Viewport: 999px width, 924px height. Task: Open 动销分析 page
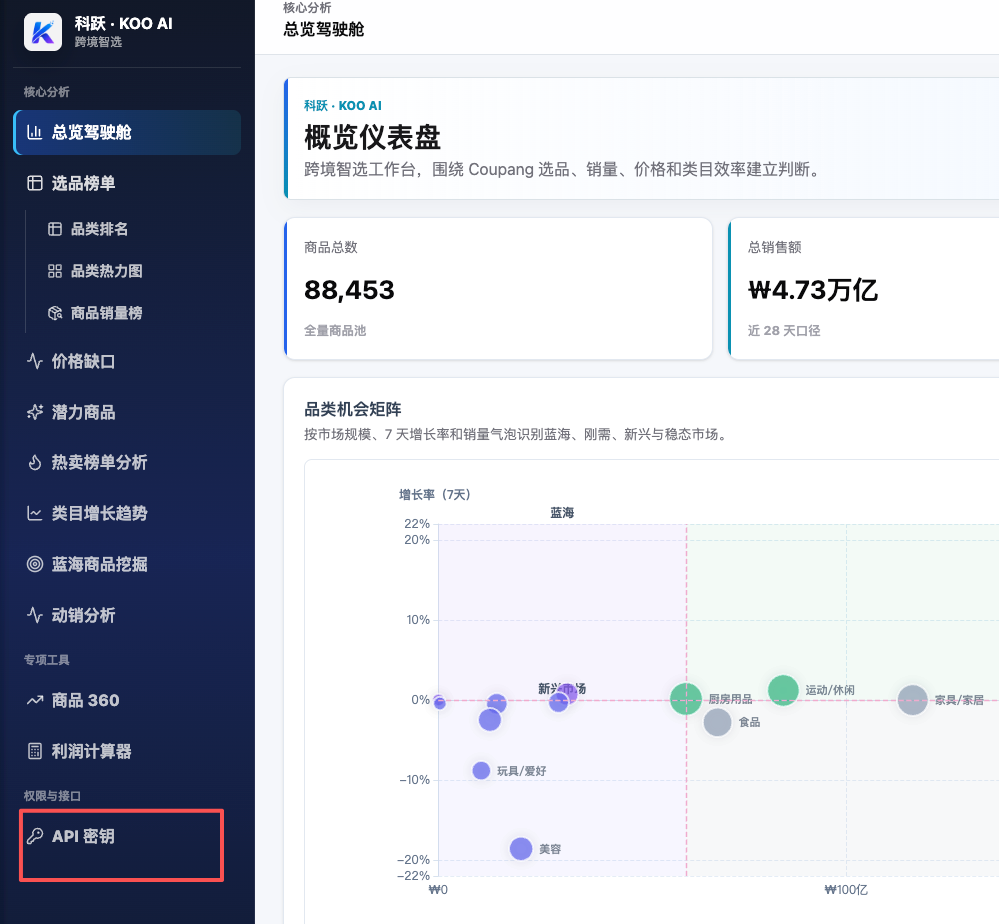pos(127,616)
